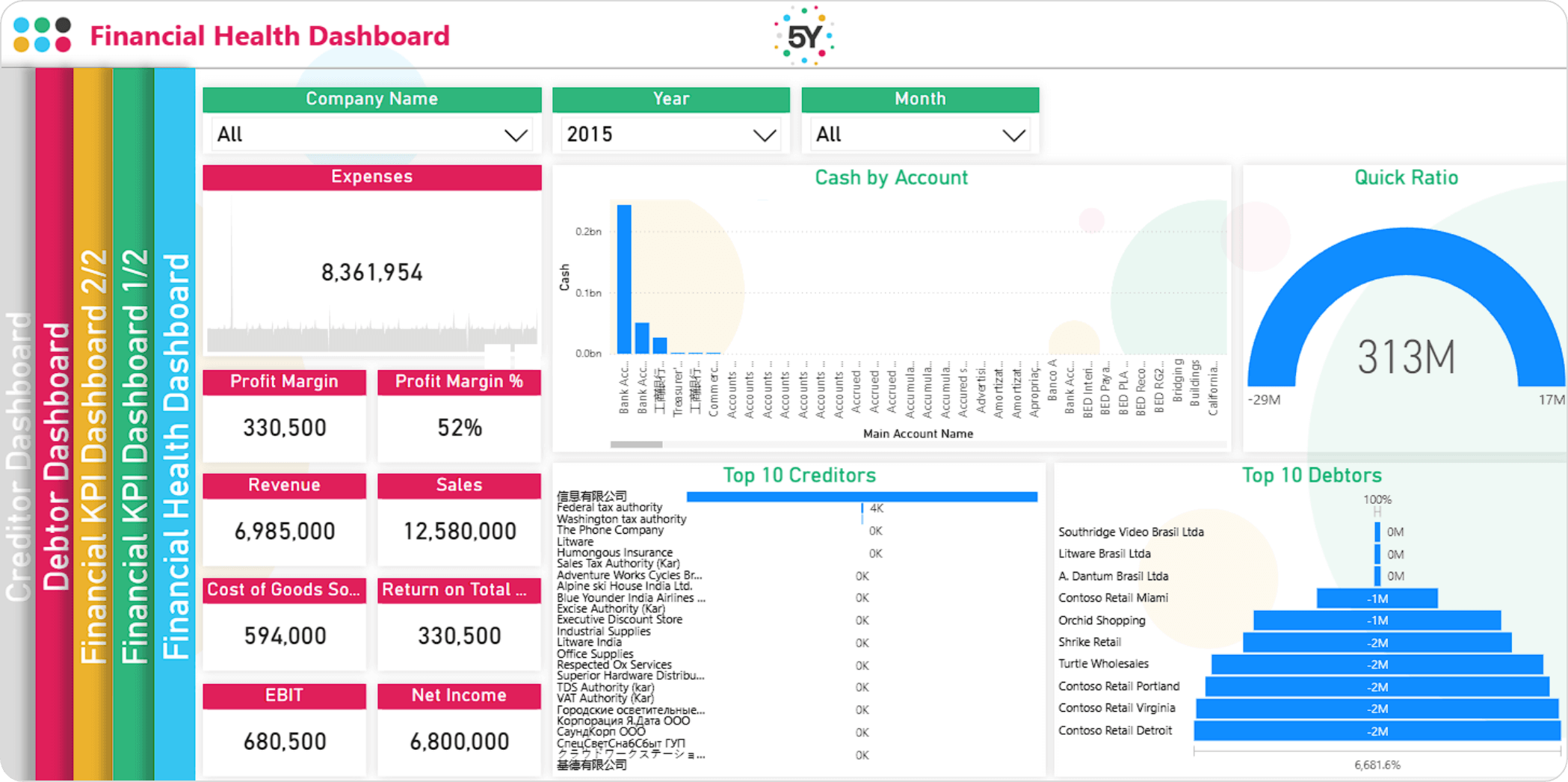Select Superior Hardware Distribu... creditor
The height and width of the screenshot is (782, 1568).
click(631, 676)
